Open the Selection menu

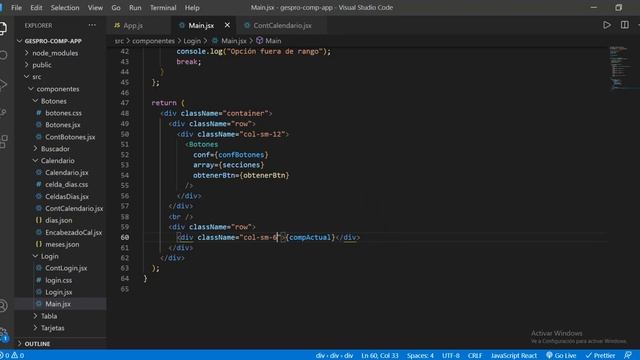(65, 8)
